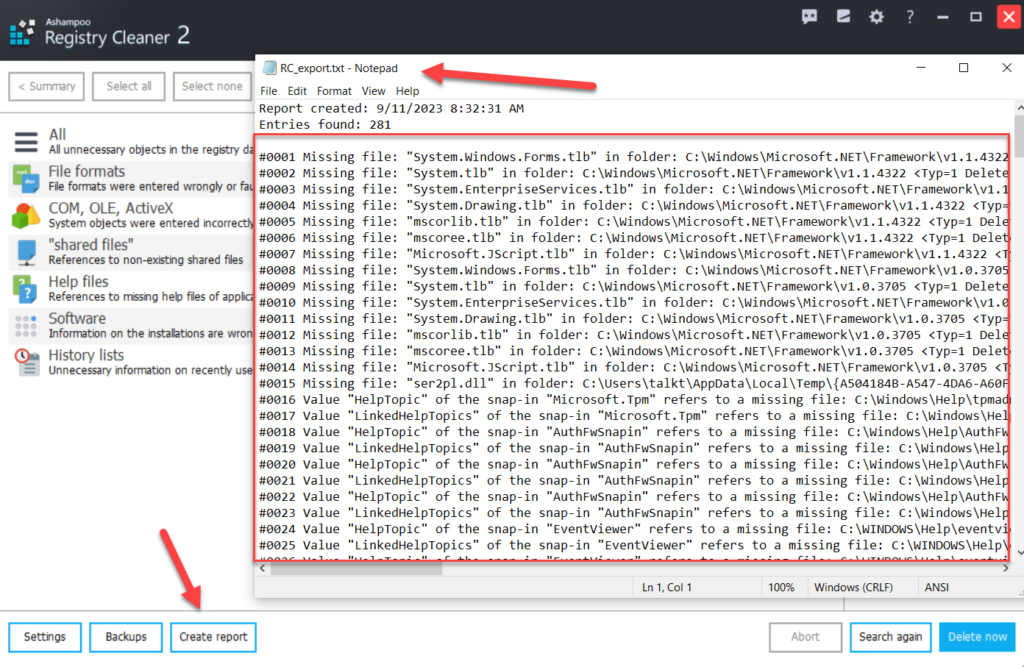
Task: Select the COM, OLE, ActiveX category icon
Action: click(x=26, y=216)
